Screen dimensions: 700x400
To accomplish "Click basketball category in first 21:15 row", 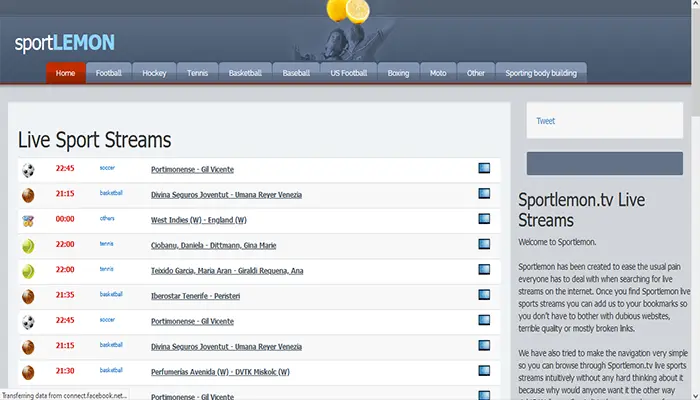I will pos(111,193).
